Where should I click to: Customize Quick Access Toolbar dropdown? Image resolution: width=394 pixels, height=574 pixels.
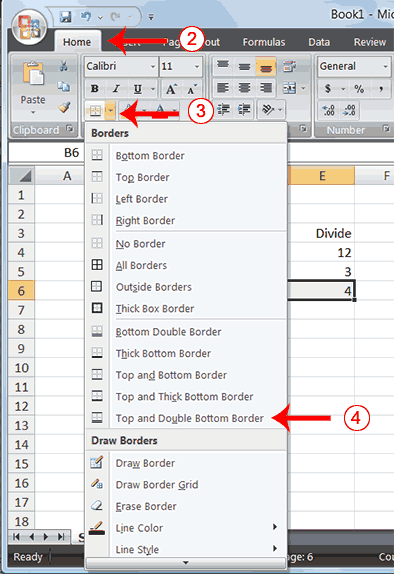151,17
